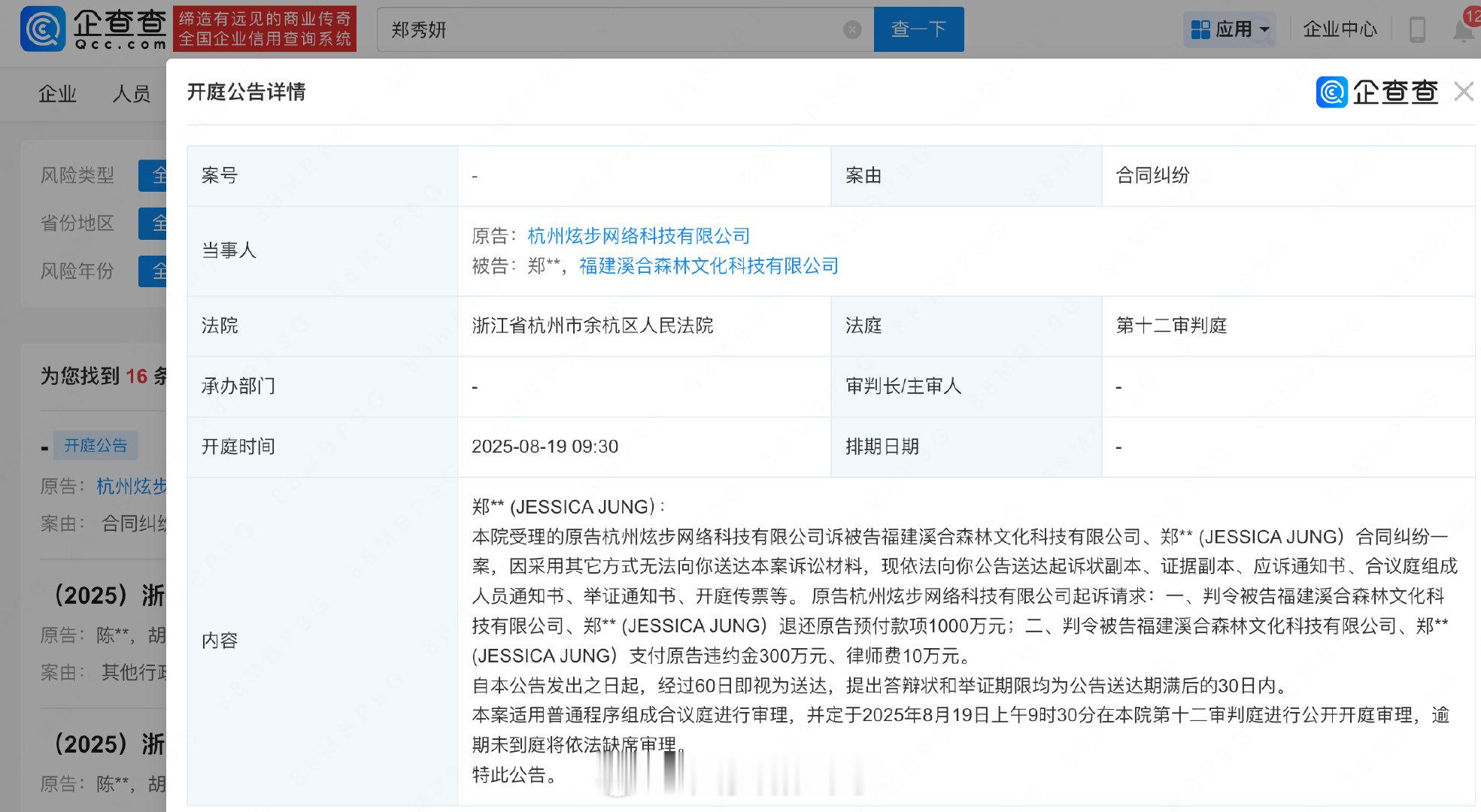Open the 杭州炫步网络科技有限公司 plaintiff link
Screen dimensions: 1481x812
[x=636, y=235]
